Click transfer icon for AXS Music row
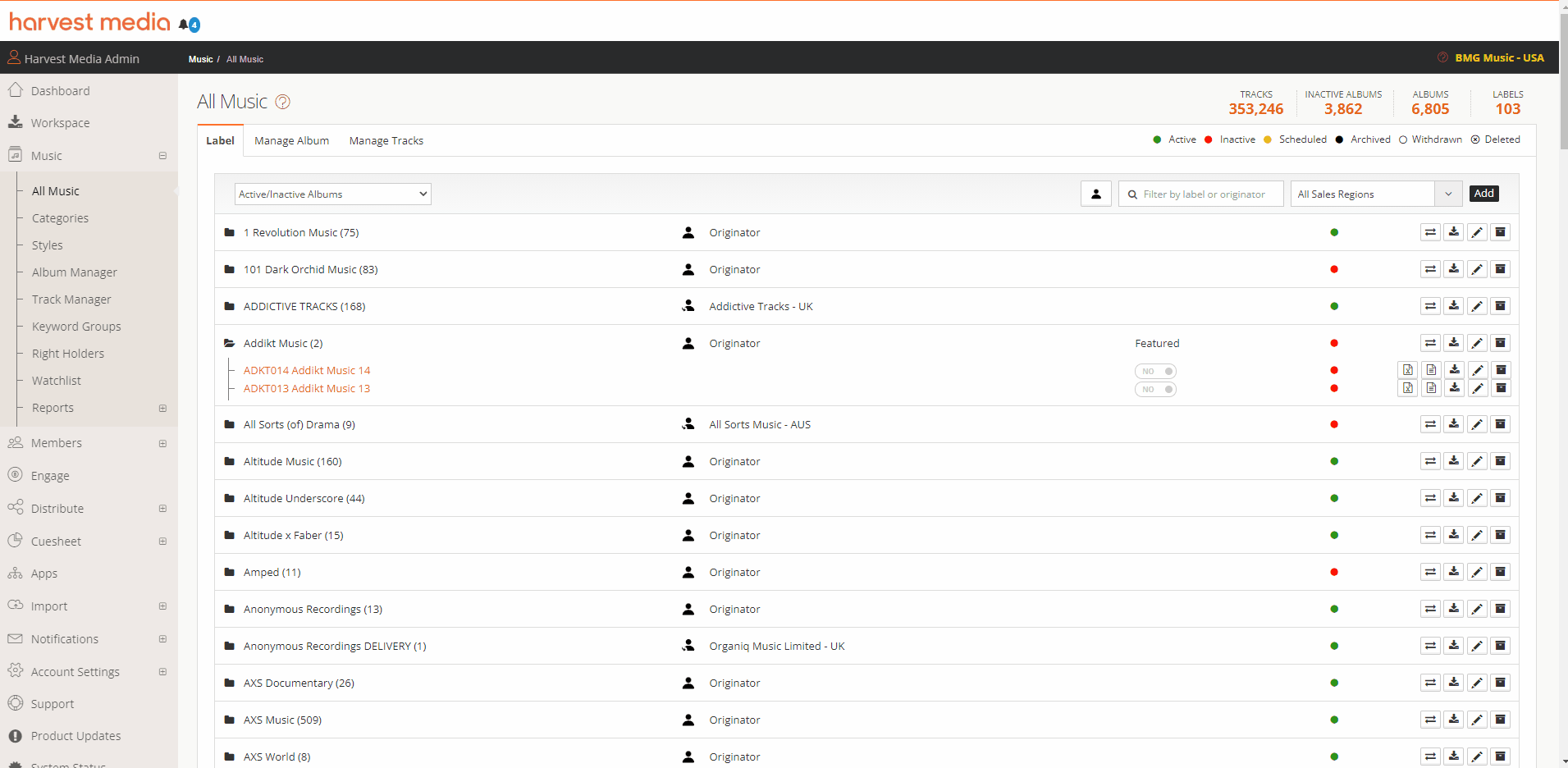The height and width of the screenshot is (768, 1568). [1430, 720]
